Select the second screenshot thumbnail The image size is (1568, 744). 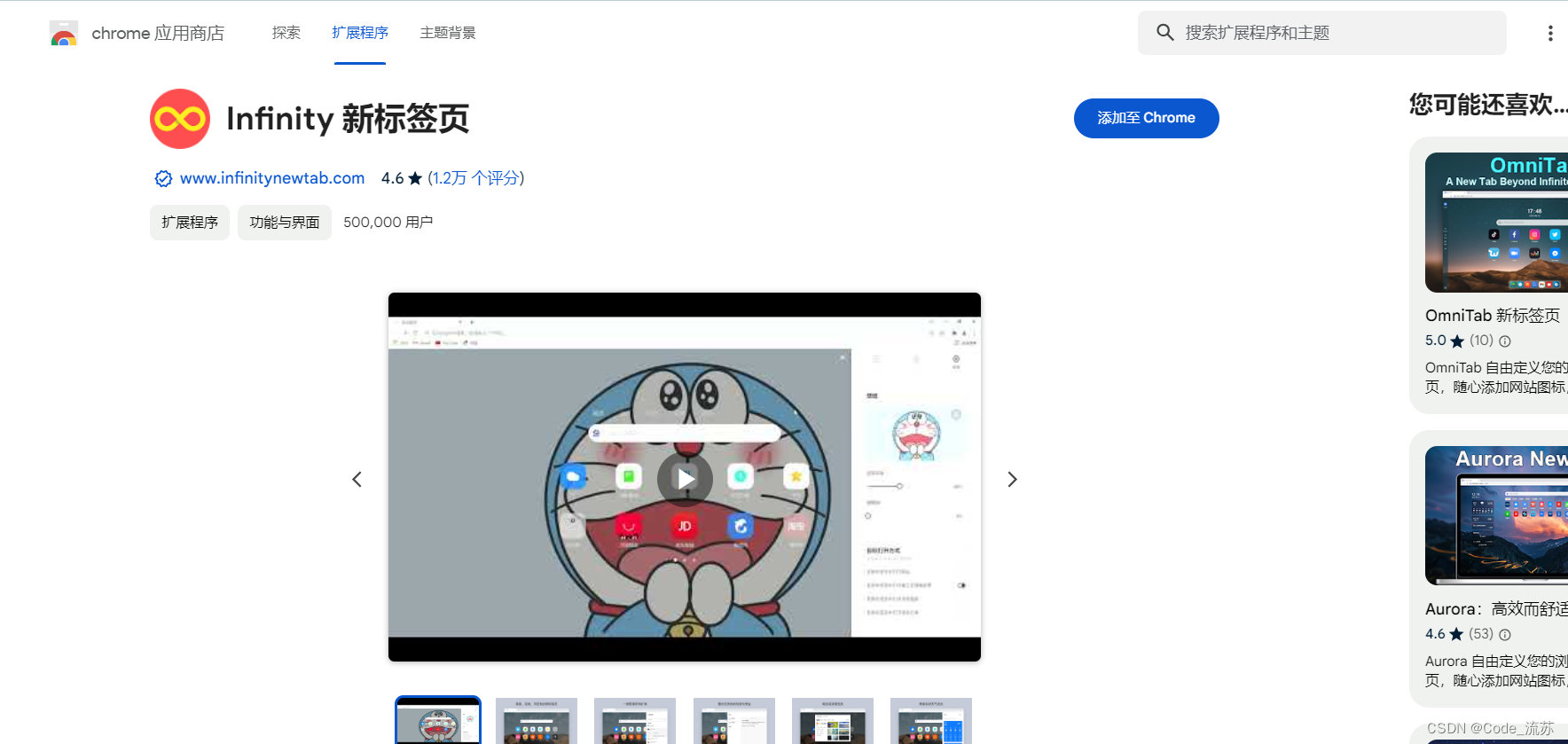[x=537, y=720]
